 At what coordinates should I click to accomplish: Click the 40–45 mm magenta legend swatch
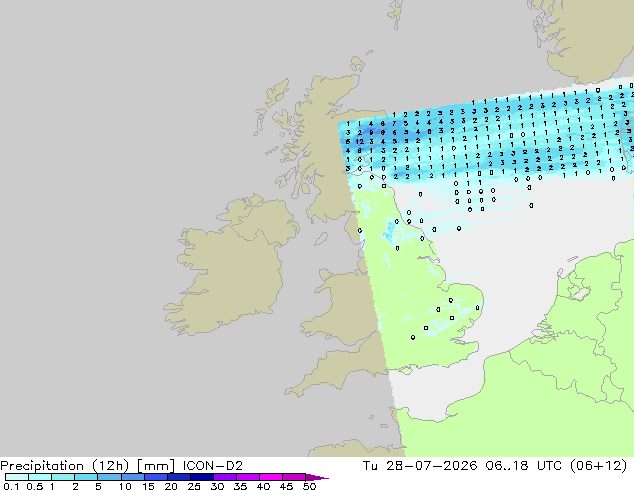click(x=271, y=477)
